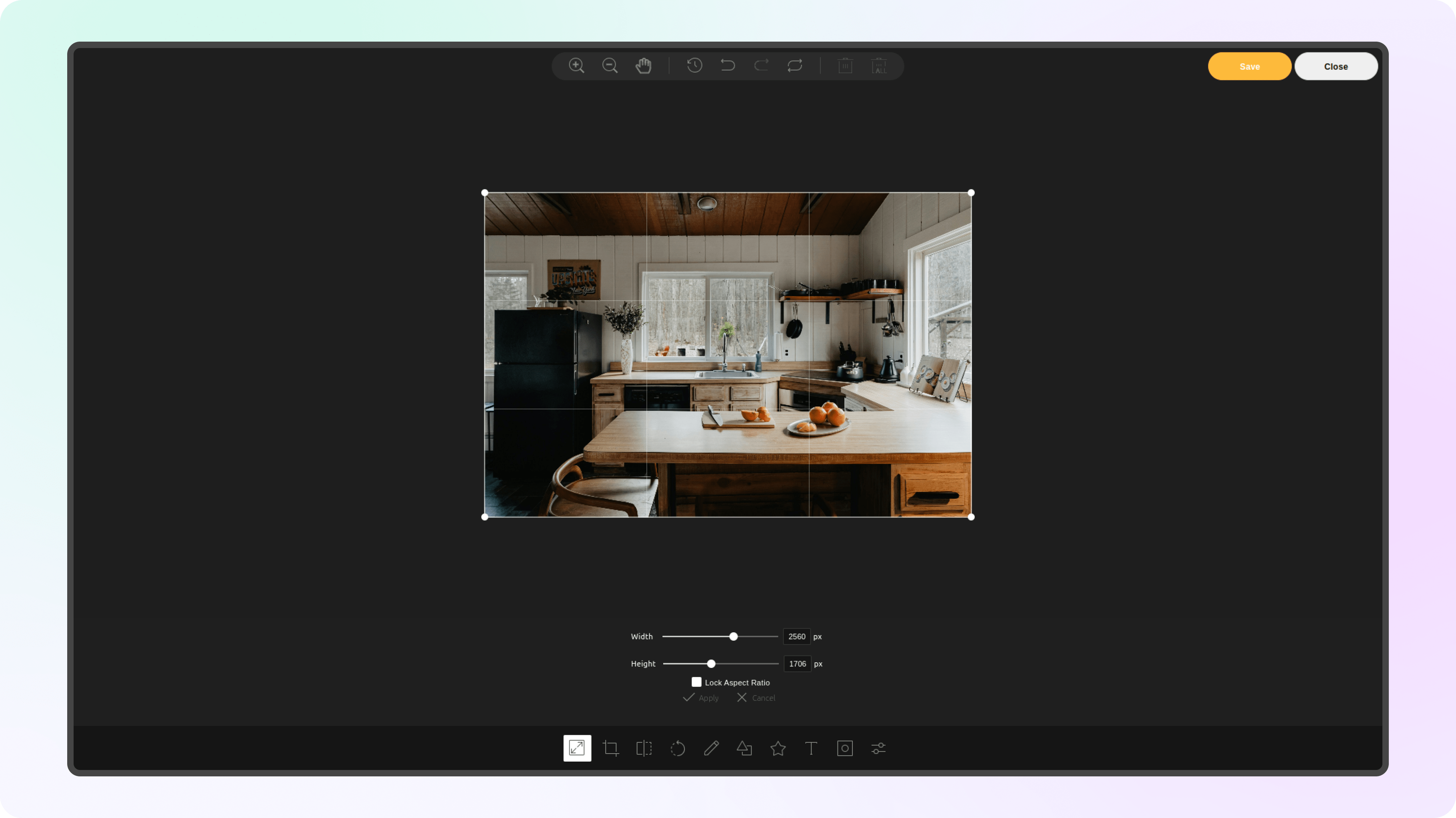Select the Flip tool
Image resolution: width=1456 pixels, height=818 pixels.
tap(644, 748)
